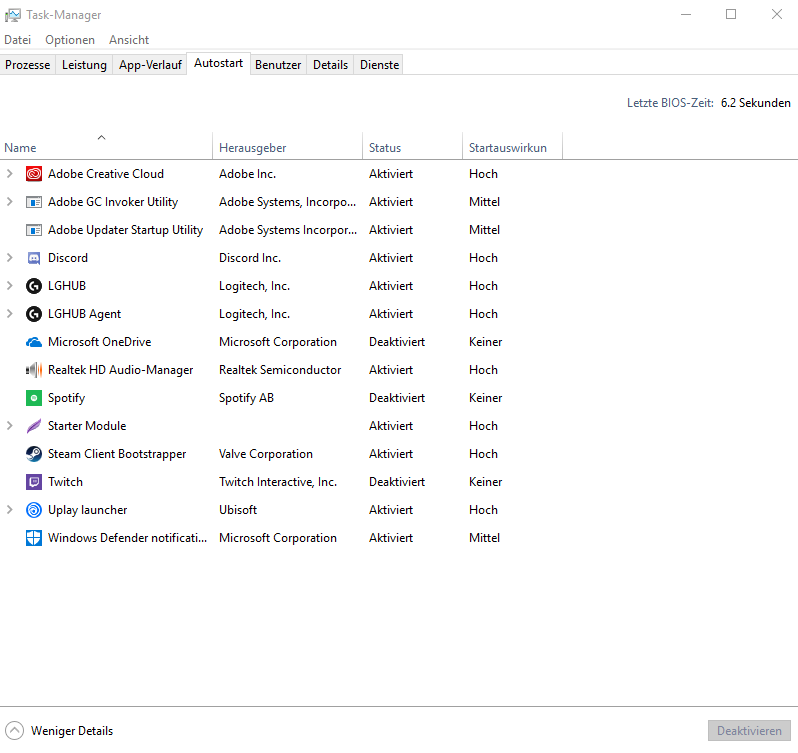The width and height of the screenshot is (798, 753).
Task: Click the Task-Manager title bar icon
Action: click(x=13, y=15)
